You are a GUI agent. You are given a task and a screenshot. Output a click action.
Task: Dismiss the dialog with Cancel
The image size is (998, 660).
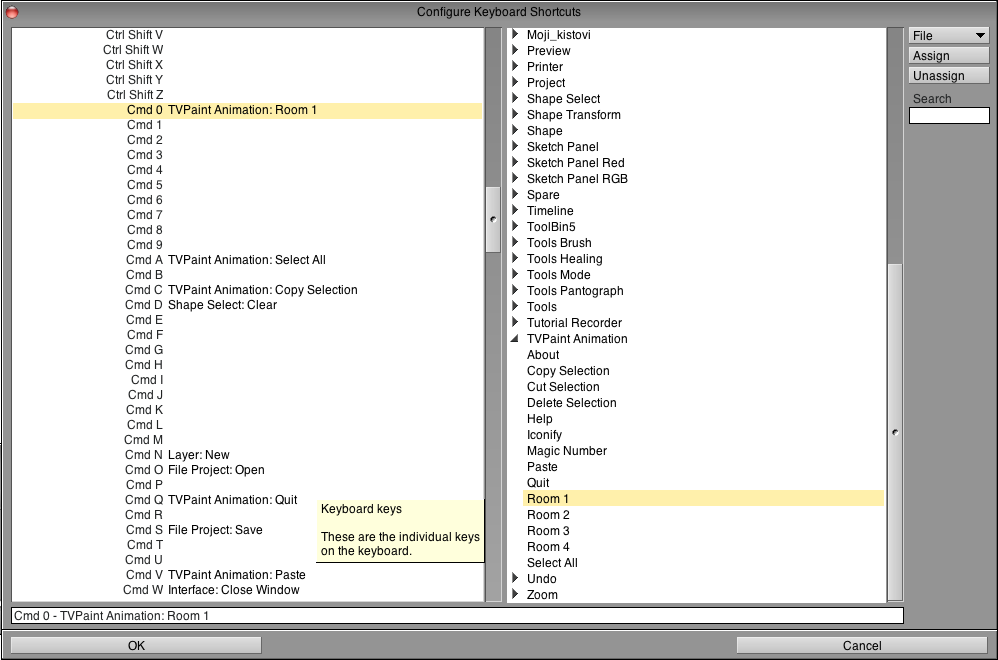tap(862, 645)
